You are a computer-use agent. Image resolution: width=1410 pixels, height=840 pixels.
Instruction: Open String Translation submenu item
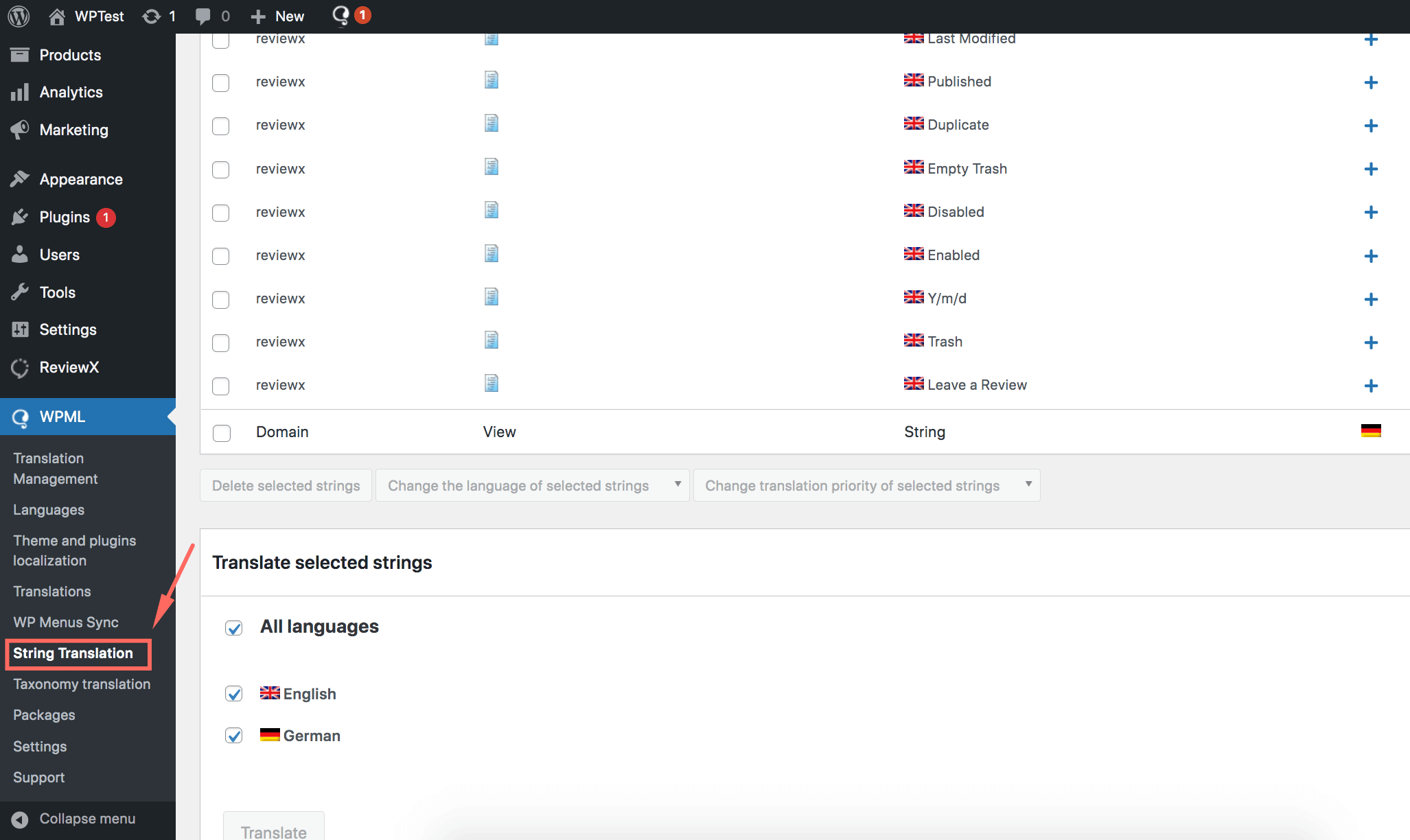coord(73,653)
